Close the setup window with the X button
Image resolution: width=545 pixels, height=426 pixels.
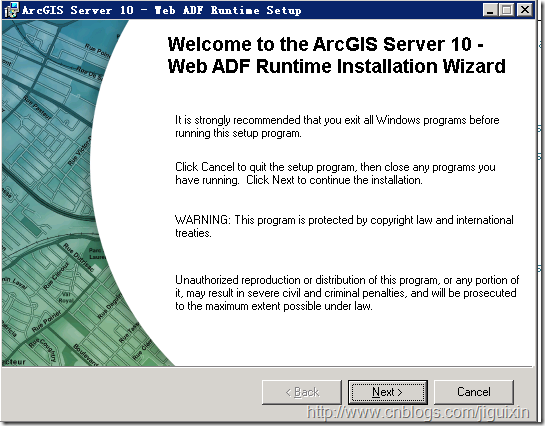pos(525,10)
